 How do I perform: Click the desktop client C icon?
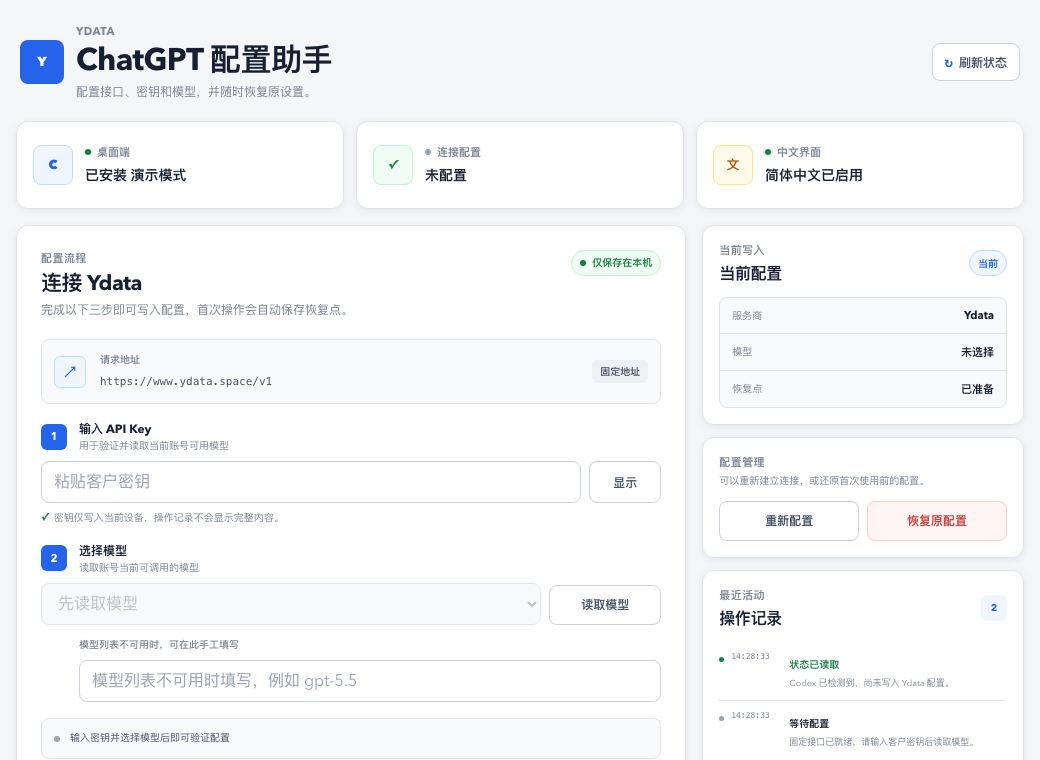point(53,164)
